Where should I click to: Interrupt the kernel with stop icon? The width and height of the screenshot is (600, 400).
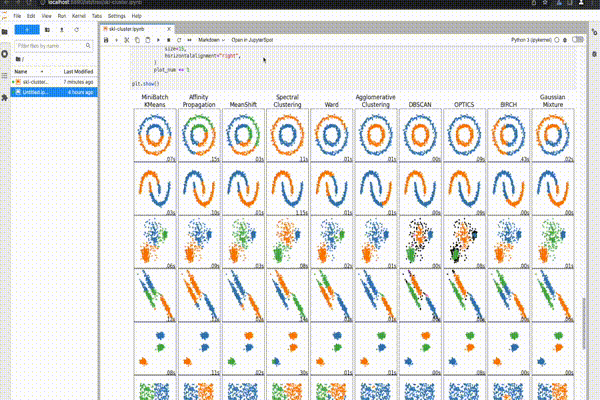tap(168, 40)
